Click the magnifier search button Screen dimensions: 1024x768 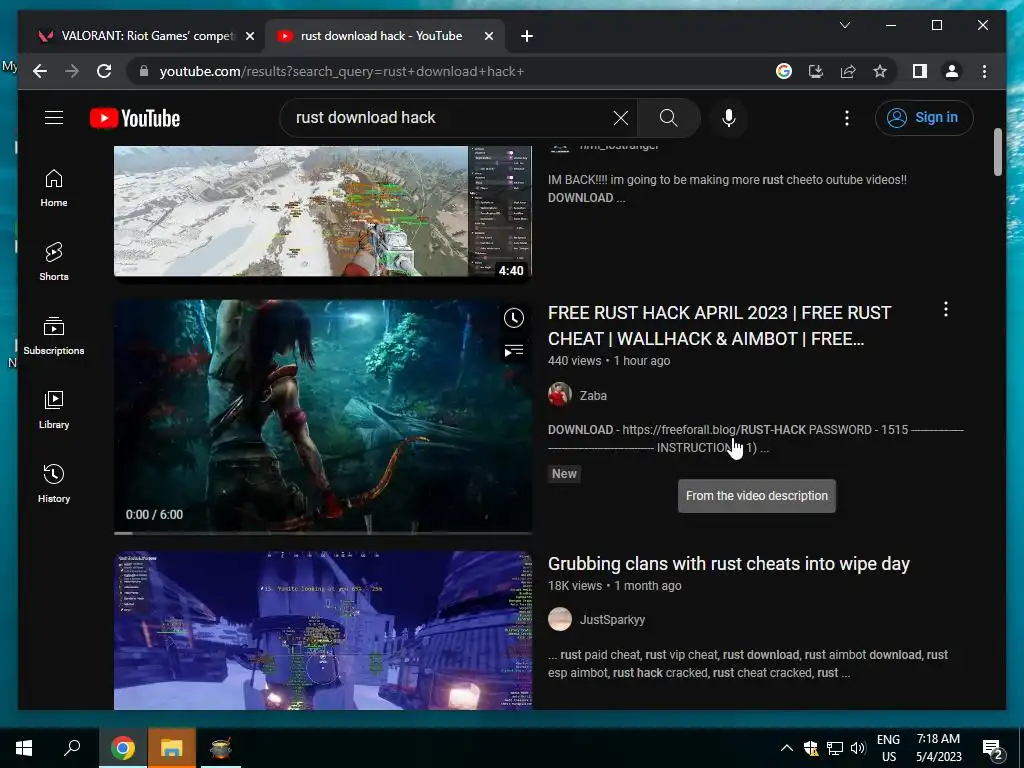pos(669,118)
